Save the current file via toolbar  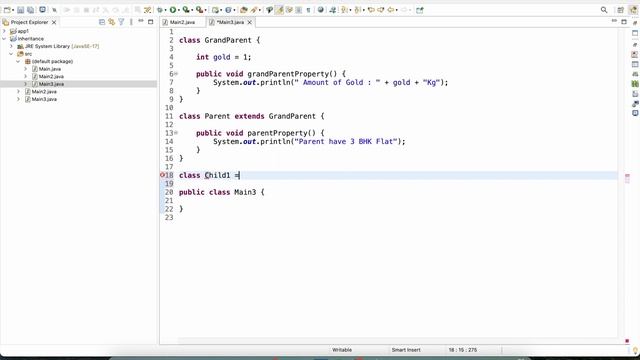click(x=20, y=10)
